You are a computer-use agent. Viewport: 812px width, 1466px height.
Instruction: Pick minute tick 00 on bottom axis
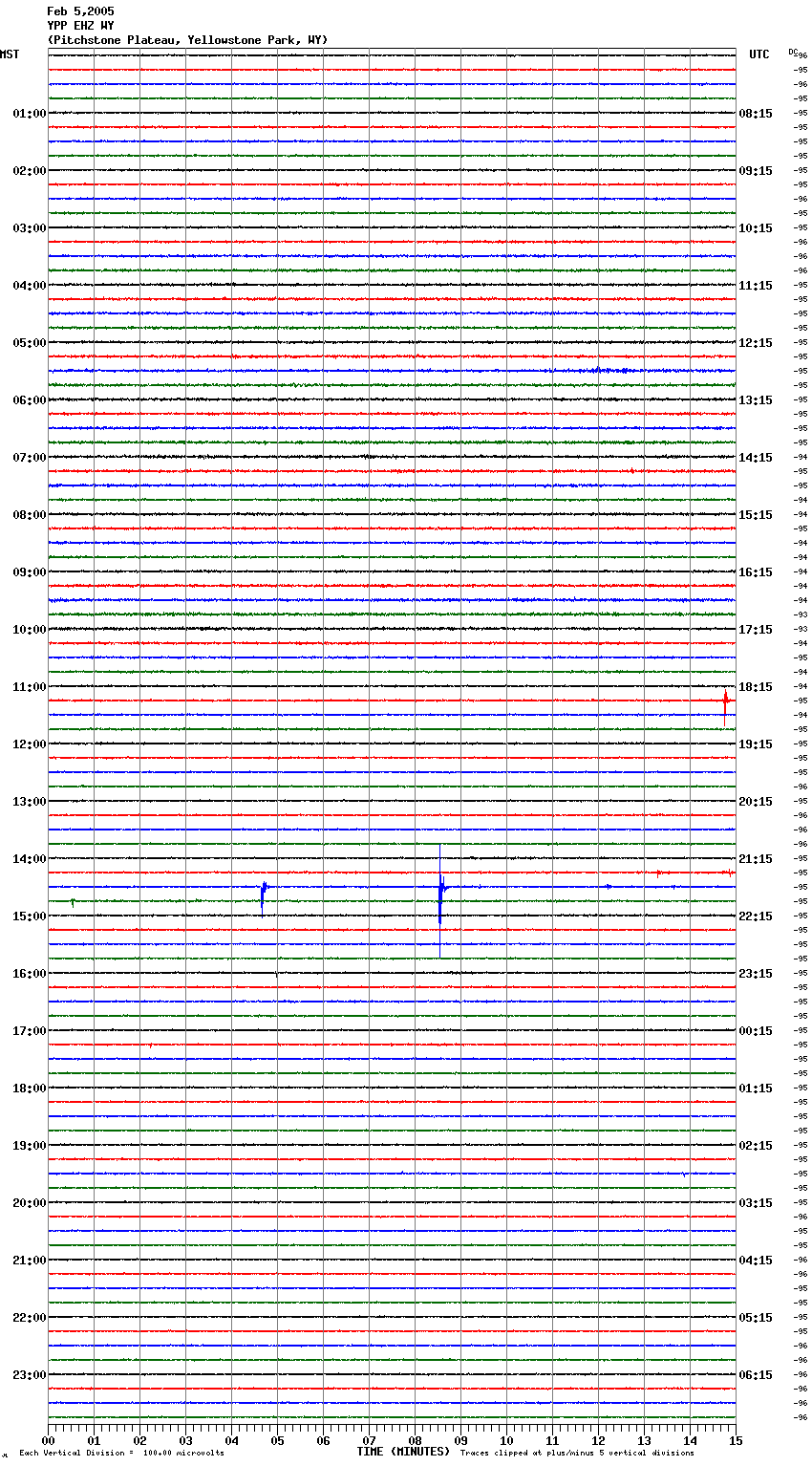pos(48,1440)
